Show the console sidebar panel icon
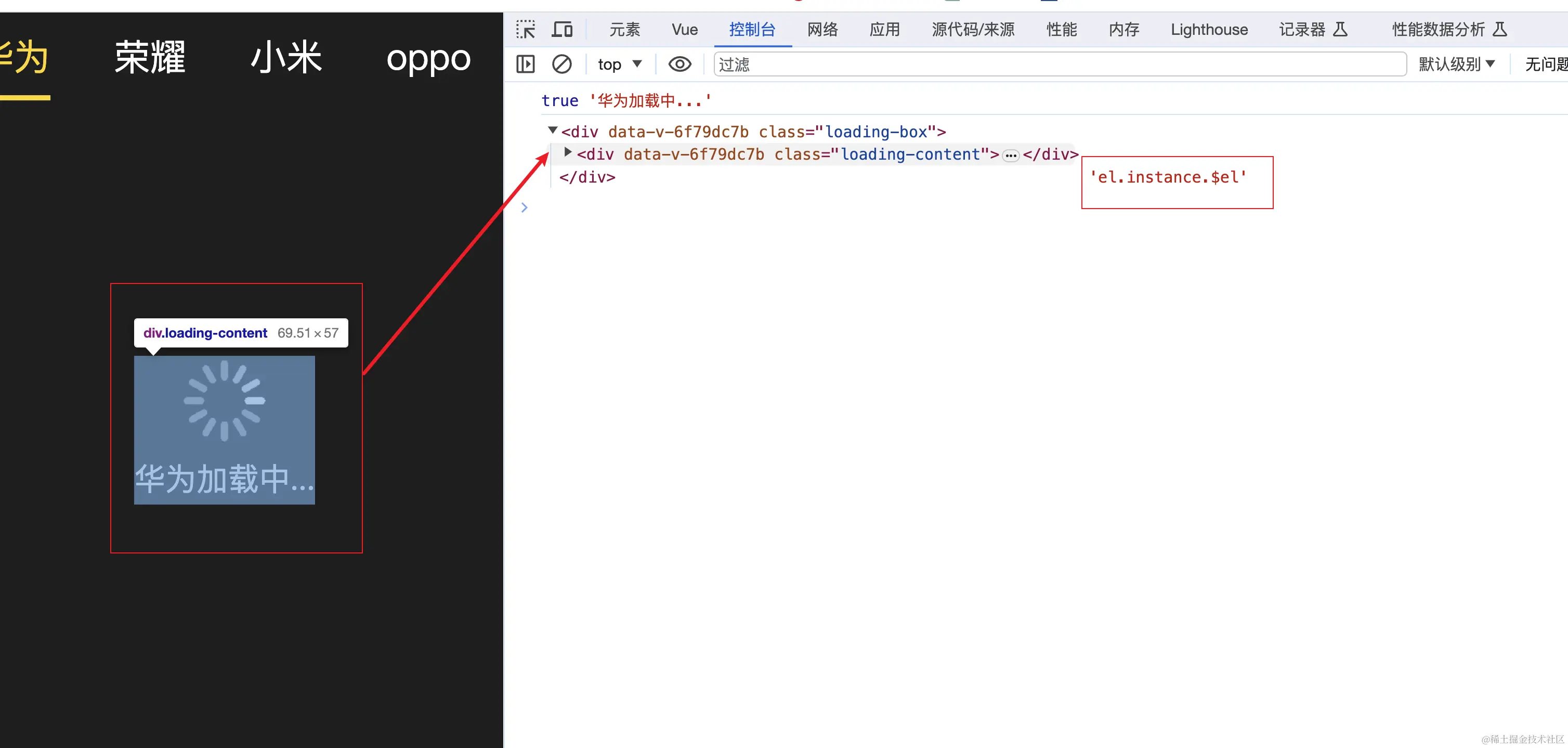The image size is (1568, 748). click(x=525, y=64)
